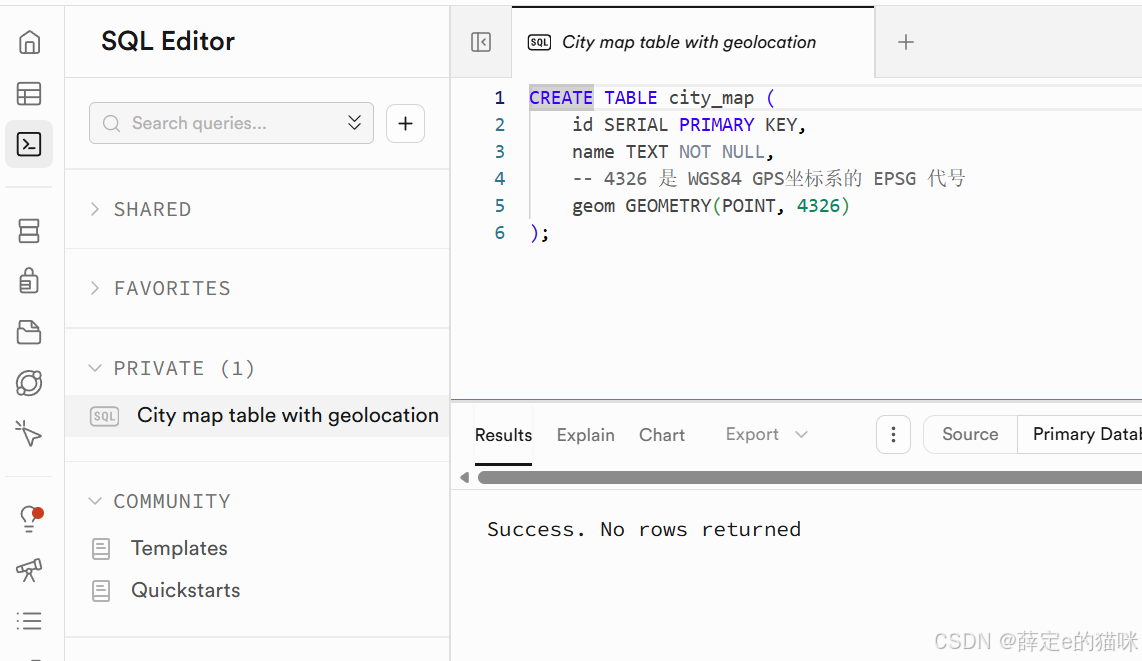This screenshot has width=1142, height=661.
Task: Switch to the Chart tab
Action: pos(662,435)
